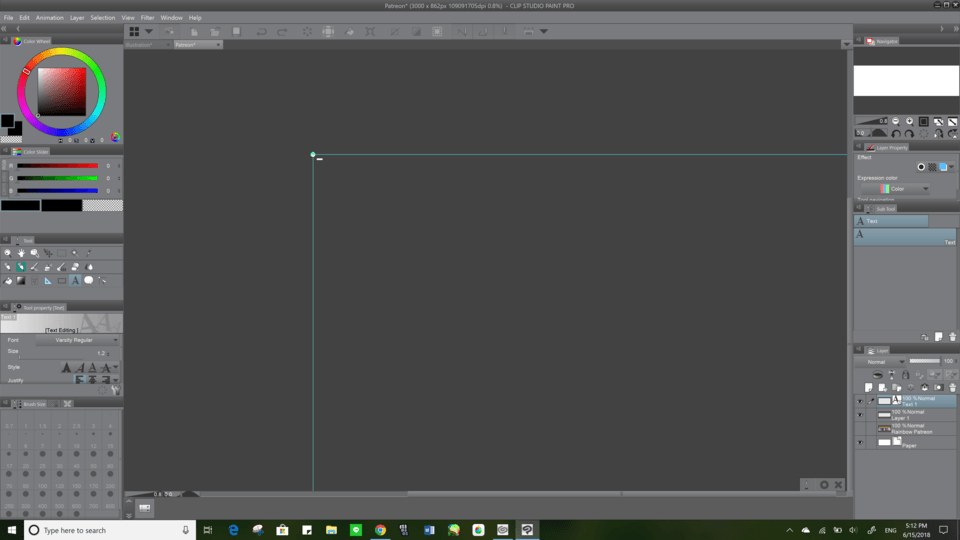This screenshot has height=540, width=960.
Task: Open Edit menu
Action: coord(24,18)
